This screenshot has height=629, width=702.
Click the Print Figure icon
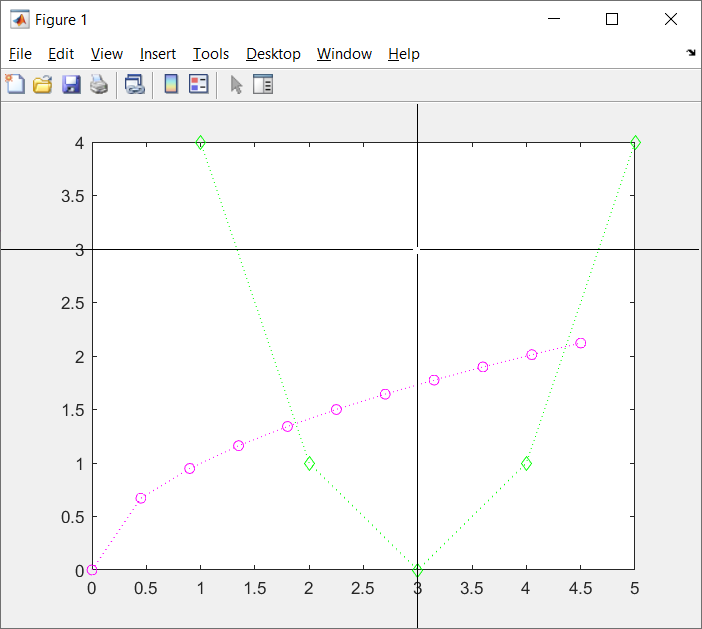[x=98, y=84]
